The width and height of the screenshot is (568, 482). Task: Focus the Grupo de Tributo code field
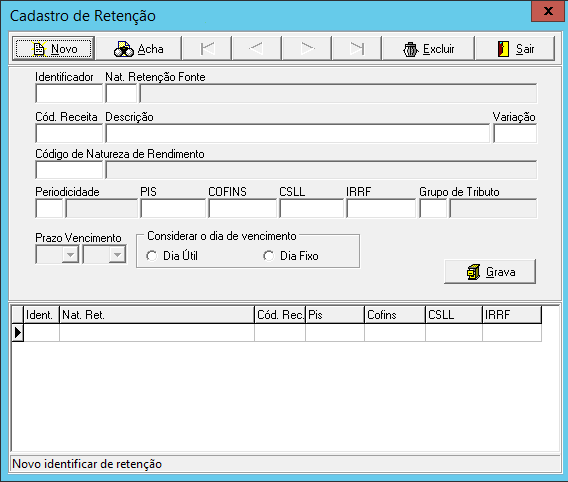[x=433, y=208]
